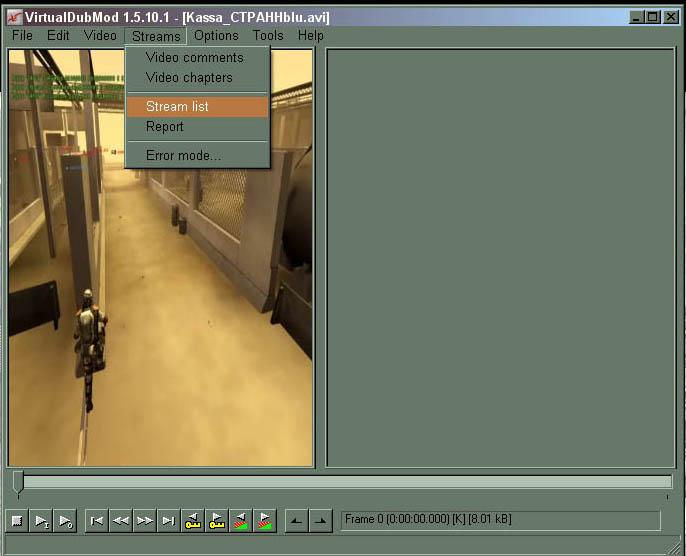This screenshot has width=686, height=556.
Task: Click the Frame 0 status text field
Action: pos(500,521)
